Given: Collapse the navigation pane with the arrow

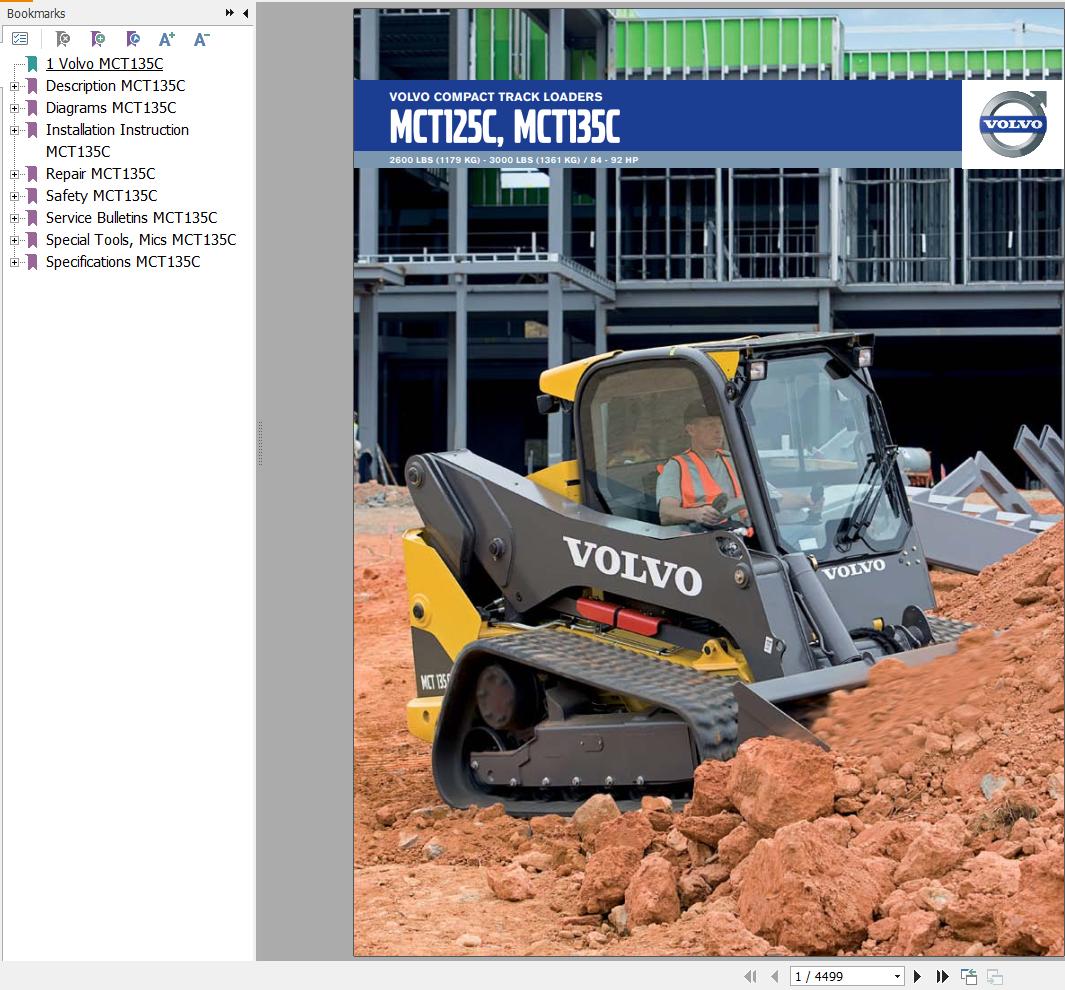Looking at the screenshot, I should pyautogui.click(x=245, y=14).
